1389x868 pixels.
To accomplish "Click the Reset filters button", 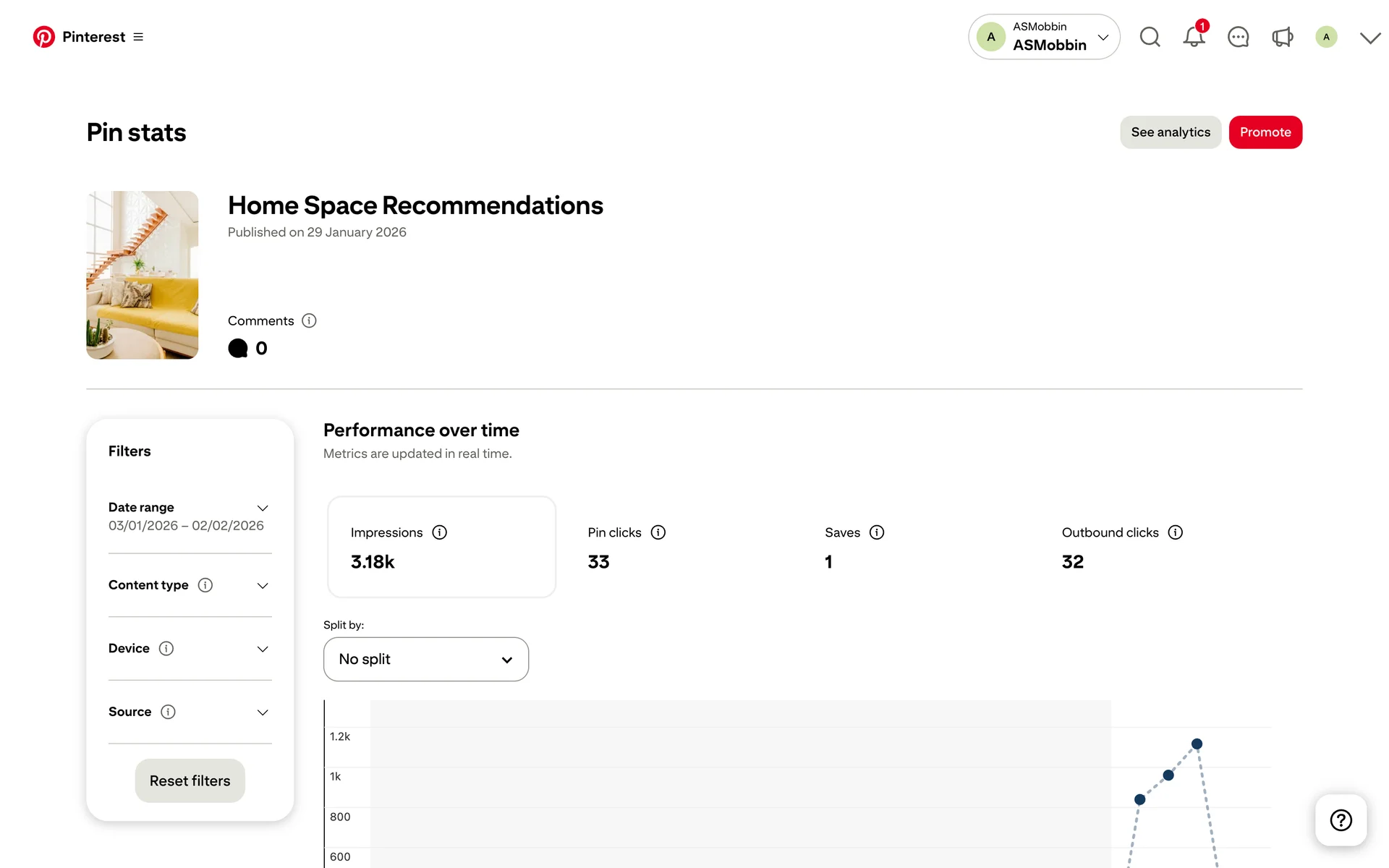I will click(190, 780).
